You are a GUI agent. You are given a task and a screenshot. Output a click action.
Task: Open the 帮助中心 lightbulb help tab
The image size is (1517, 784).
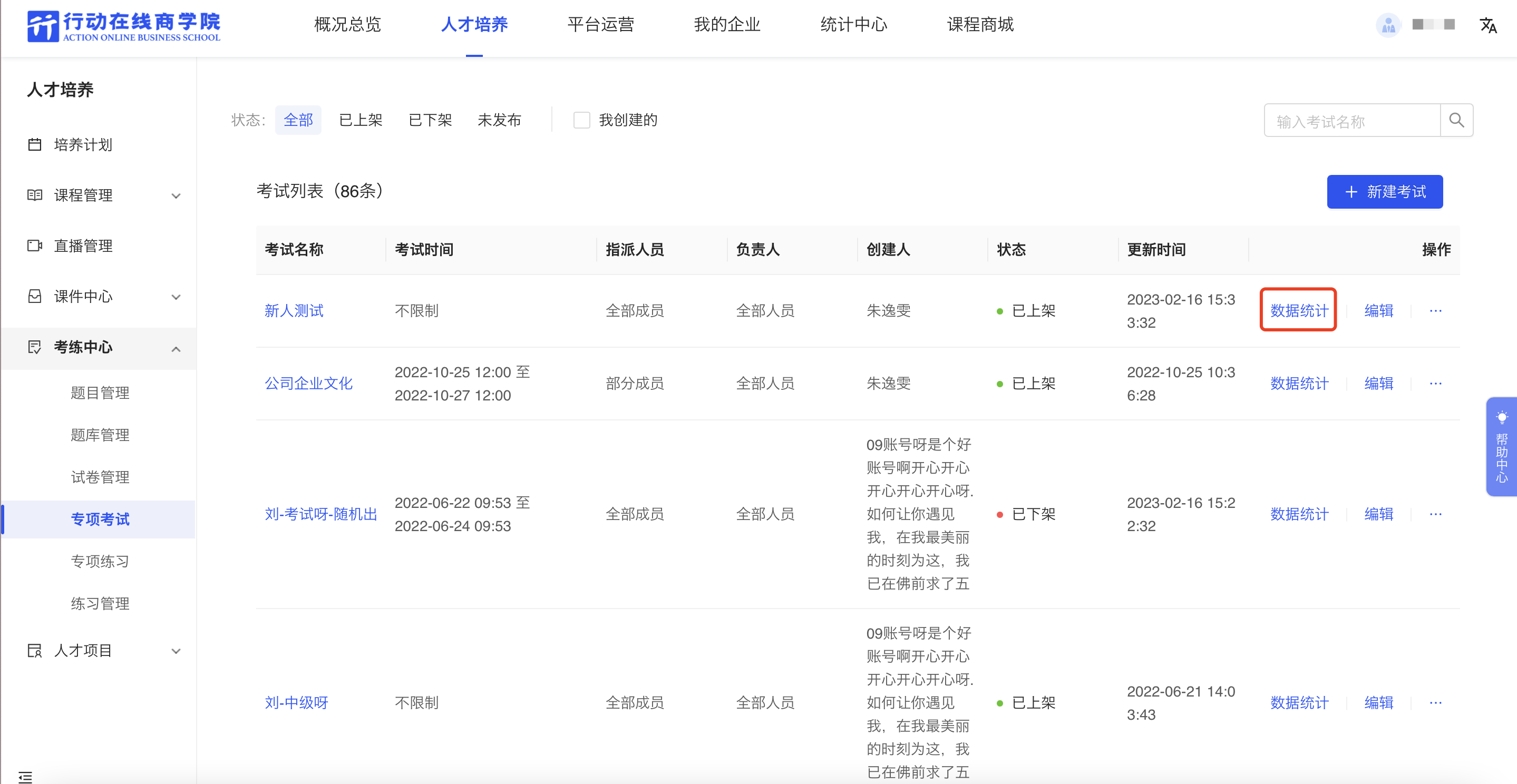(x=1502, y=446)
